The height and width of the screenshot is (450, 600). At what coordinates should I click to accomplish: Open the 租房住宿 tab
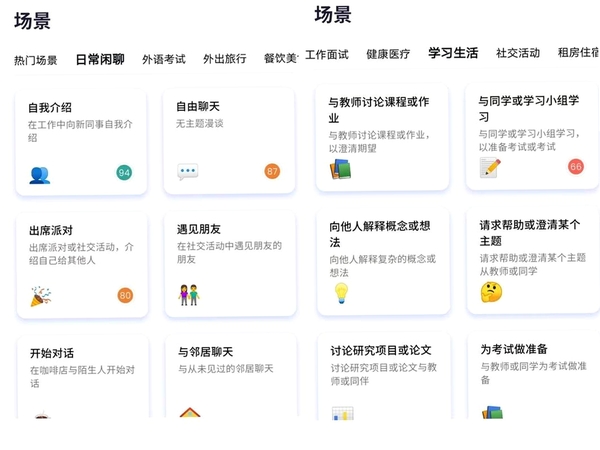(x=579, y=52)
